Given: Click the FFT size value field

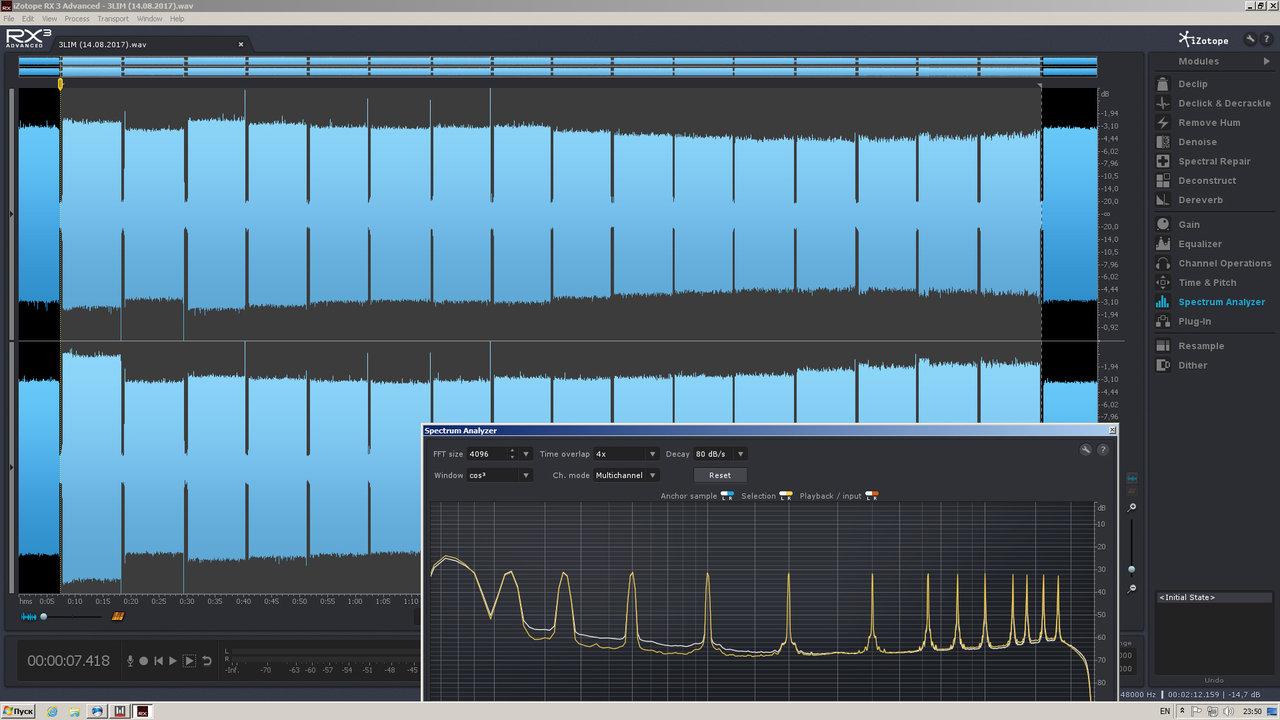Looking at the screenshot, I should pos(487,454).
